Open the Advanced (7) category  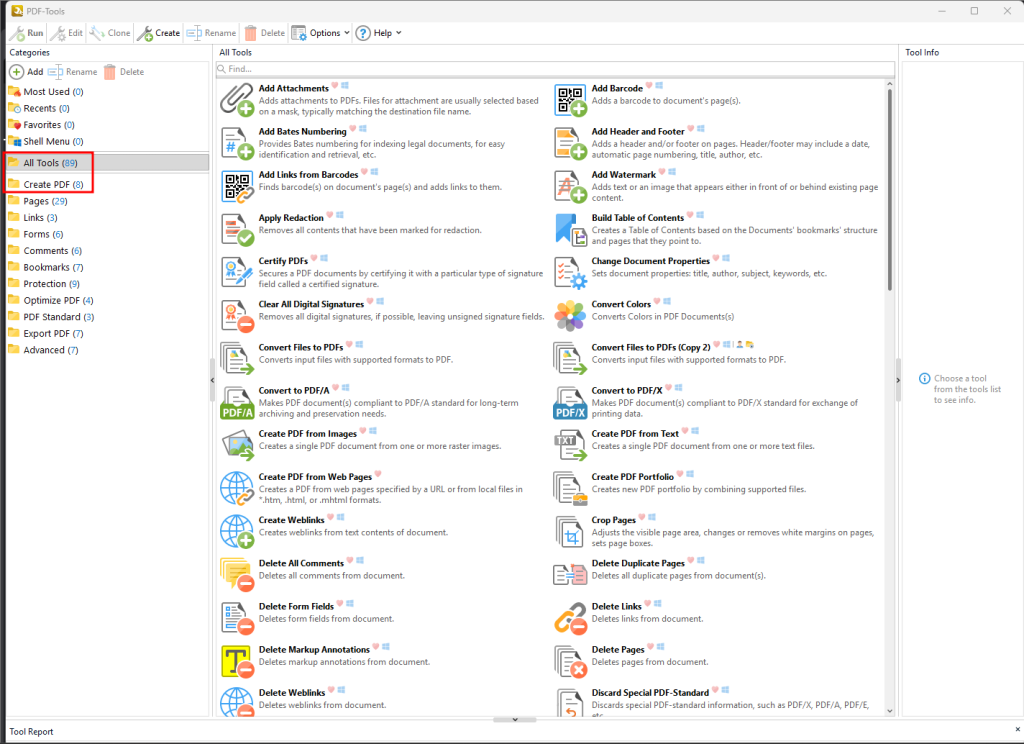(x=43, y=350)
